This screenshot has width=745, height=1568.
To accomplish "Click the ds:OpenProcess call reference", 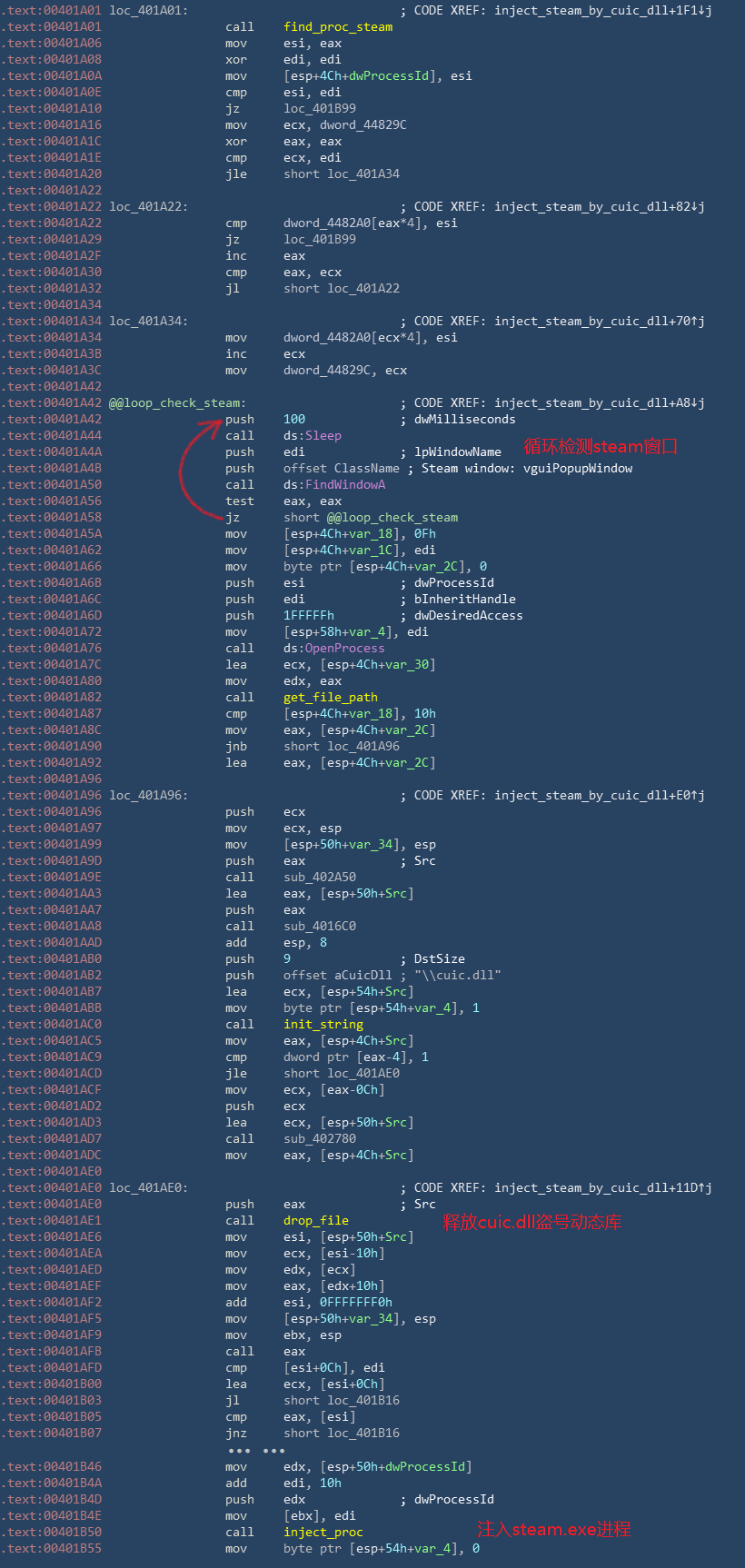I will tap(334, 649).
